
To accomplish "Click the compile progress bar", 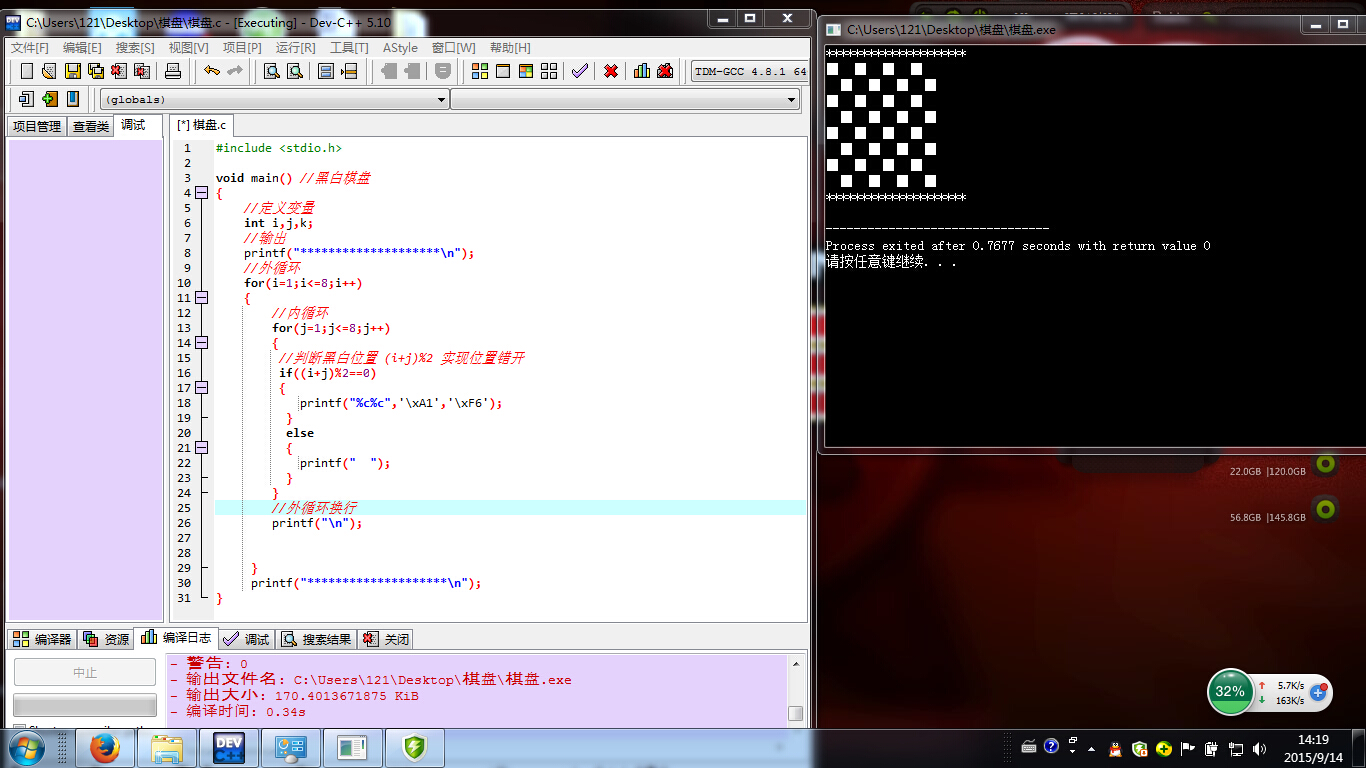I will tap(85, 704).
